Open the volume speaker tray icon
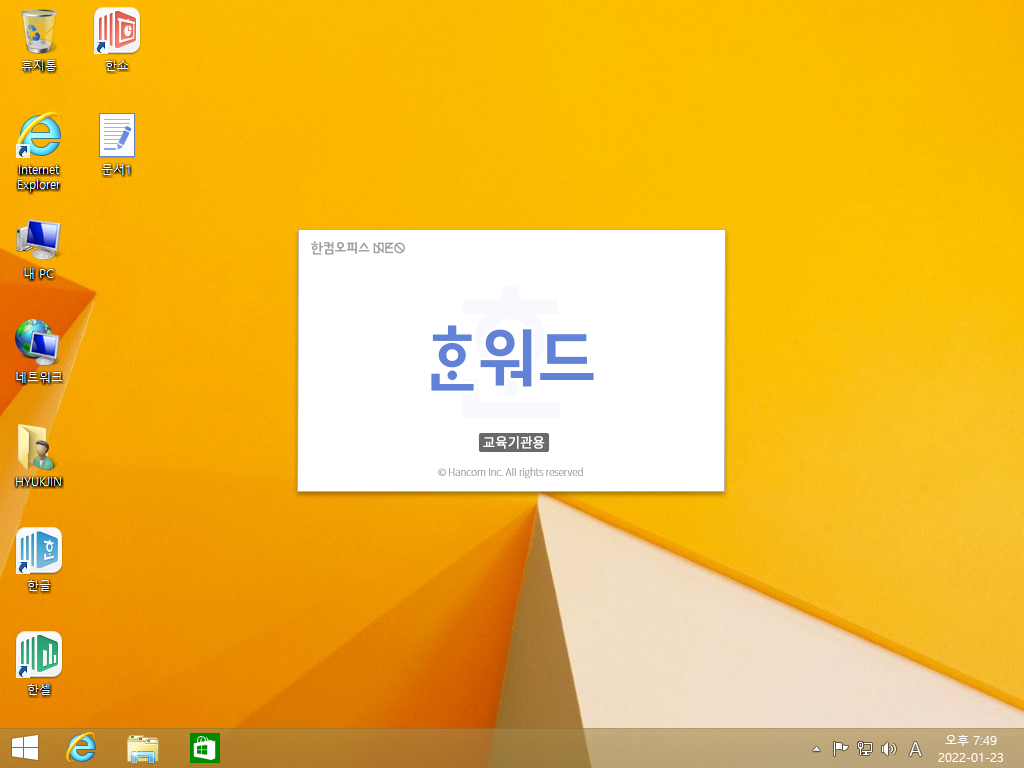Image resolution: width=1024 pixels, height=768 pixels. [888, 749]
